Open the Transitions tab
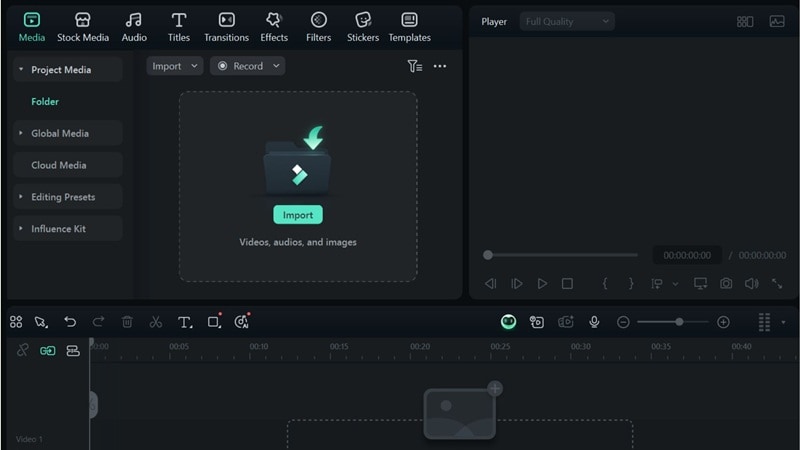The width and height of the screenshot is (800, 450). (227, 28)
